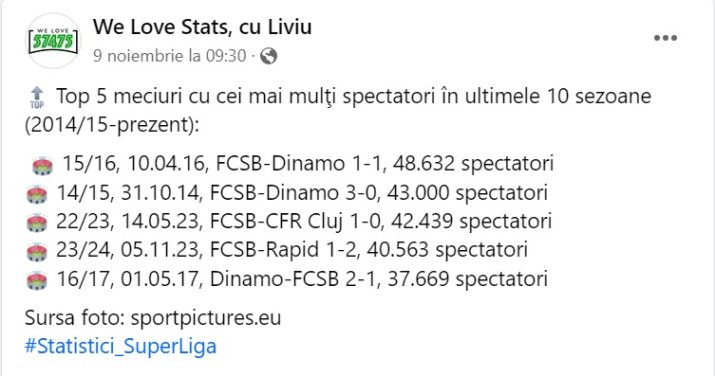Image resolution: width=715 pixels, height=376 pixels.
Task: Open the three-dot post options menu
Action: pos(665,38)
